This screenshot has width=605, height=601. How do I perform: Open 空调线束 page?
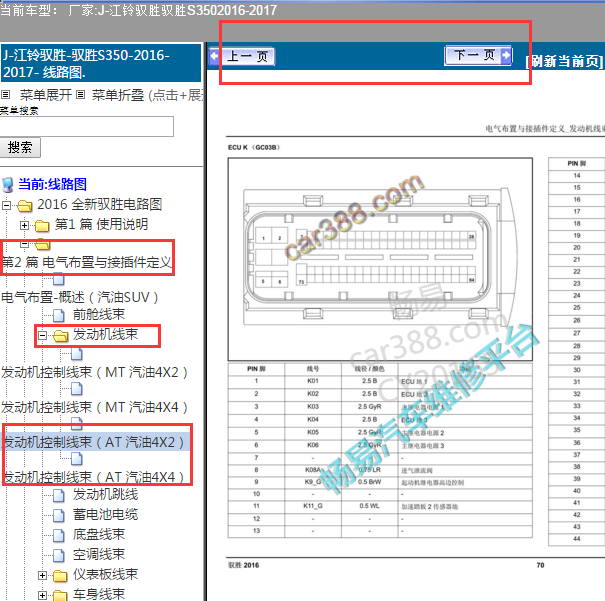(x=99, y=554)
